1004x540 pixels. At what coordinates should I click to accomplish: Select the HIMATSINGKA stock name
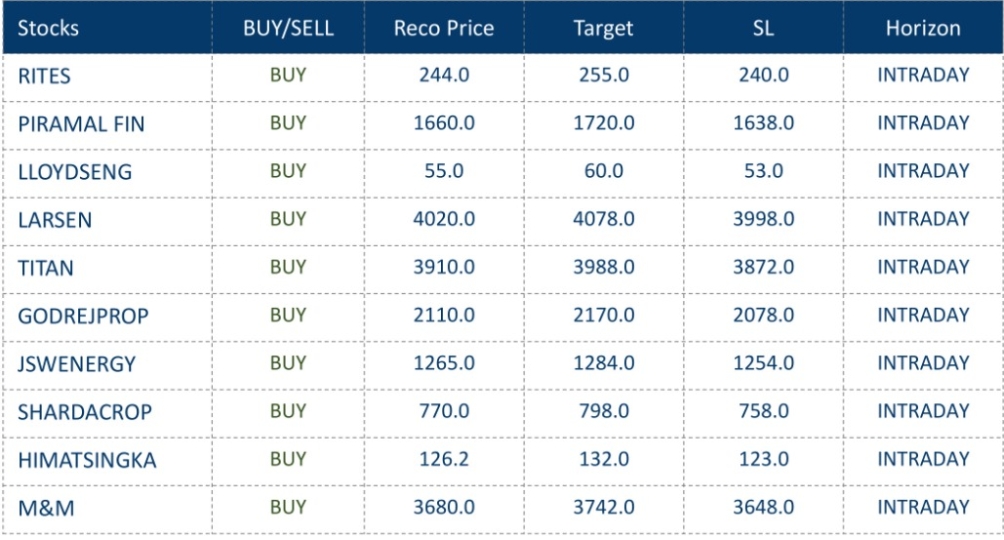pos(87,460)
